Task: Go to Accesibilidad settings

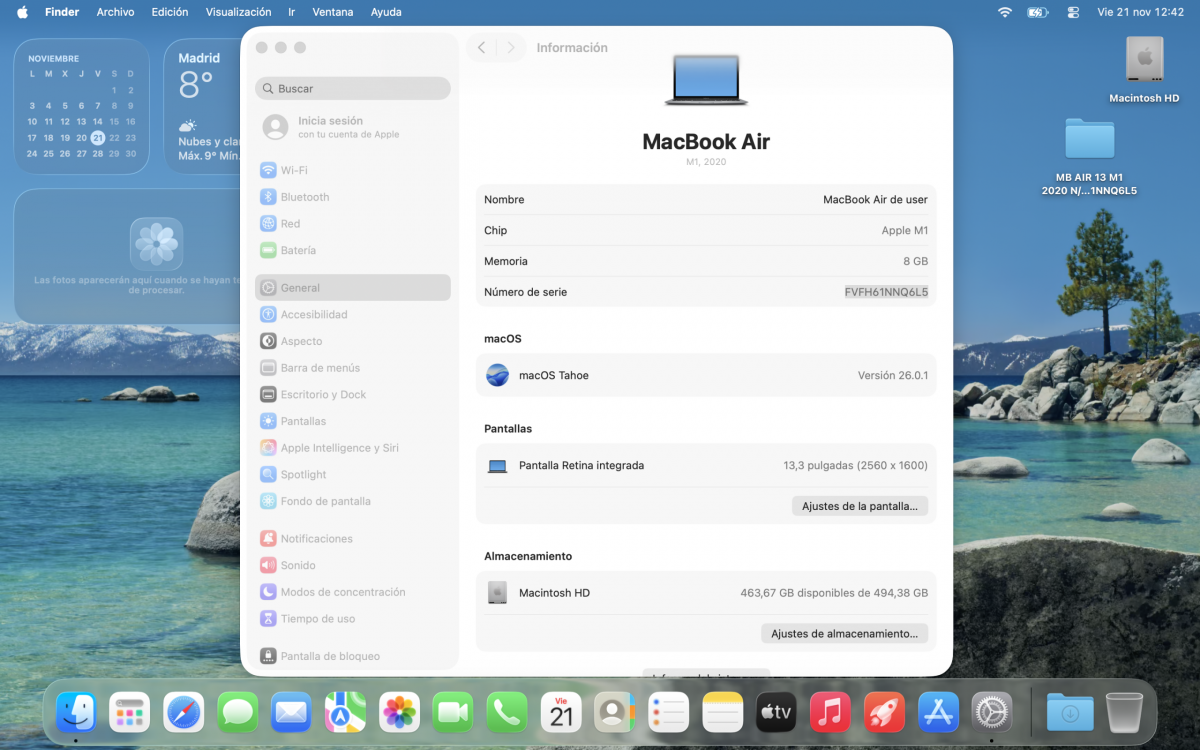Action: click(313, 314)
